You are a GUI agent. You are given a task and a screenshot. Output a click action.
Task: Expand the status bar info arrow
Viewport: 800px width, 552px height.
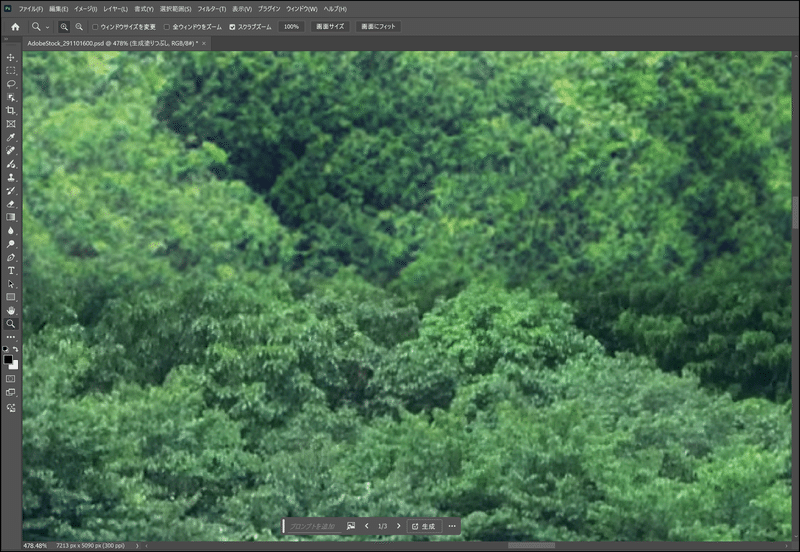pos(137,545)
